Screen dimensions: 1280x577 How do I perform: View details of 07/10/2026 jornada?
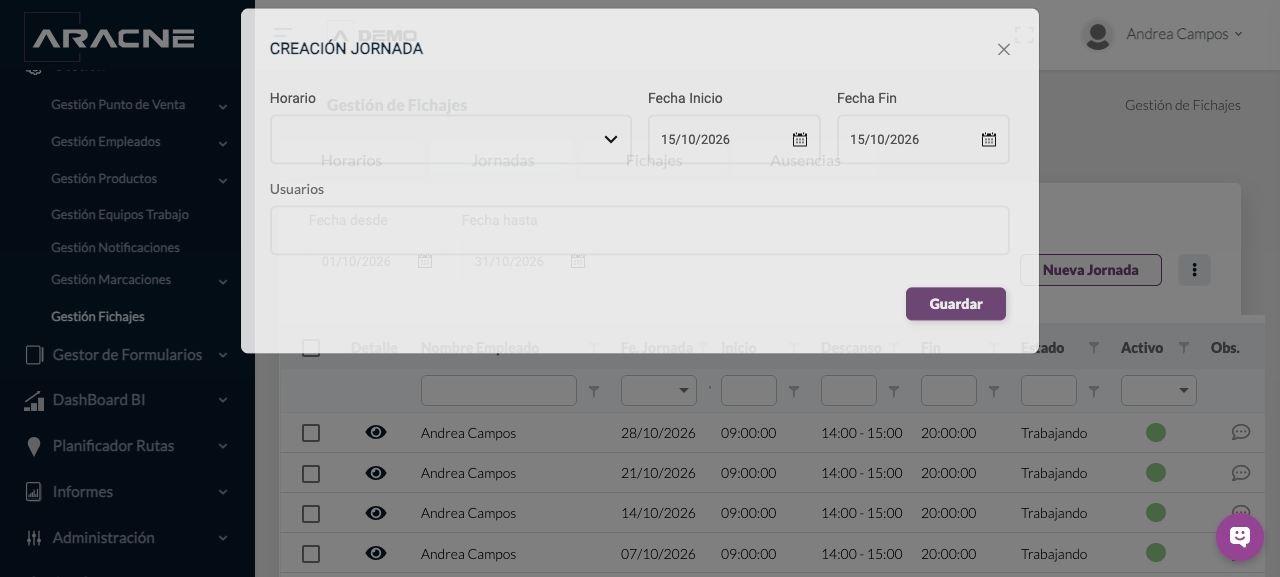point(376,554)
